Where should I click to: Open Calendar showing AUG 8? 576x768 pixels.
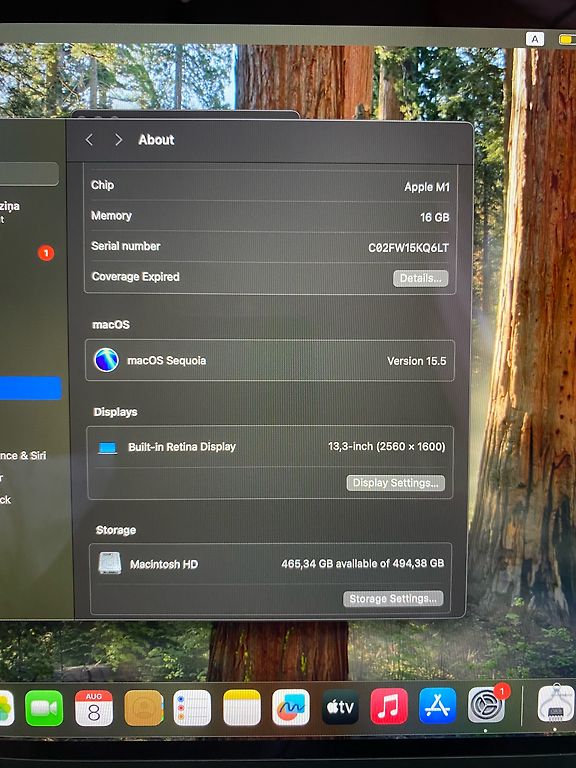click(x=94, y=708)
